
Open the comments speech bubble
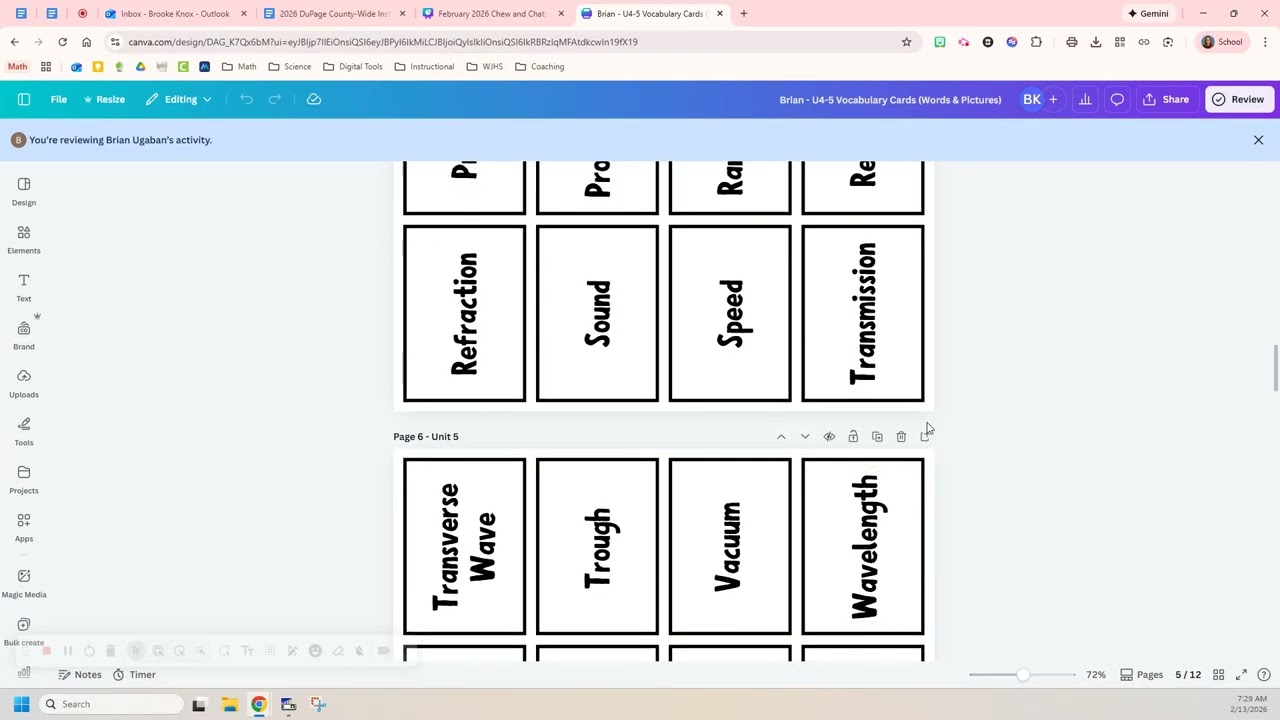1117,99
